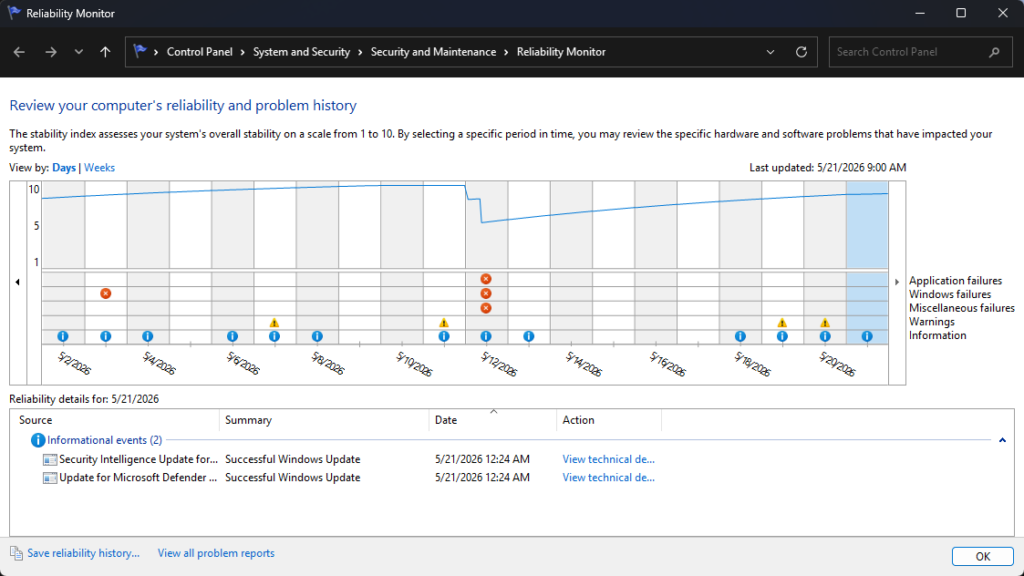
Task: Refresh the Reliability Monitor page
Action: (801, 52)
